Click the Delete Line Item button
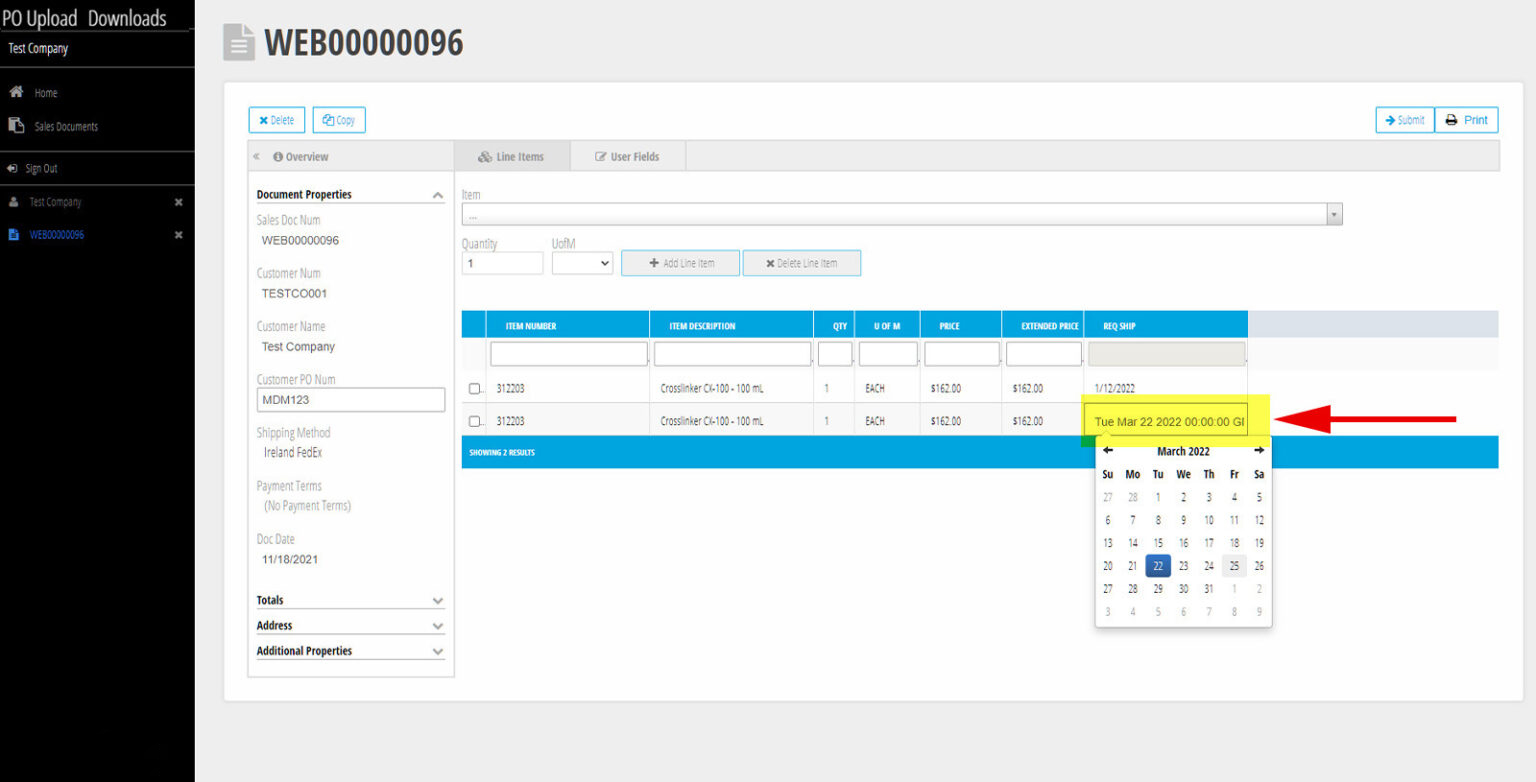Viewport: 1536px width, 782px height. (x=801, y=263)
